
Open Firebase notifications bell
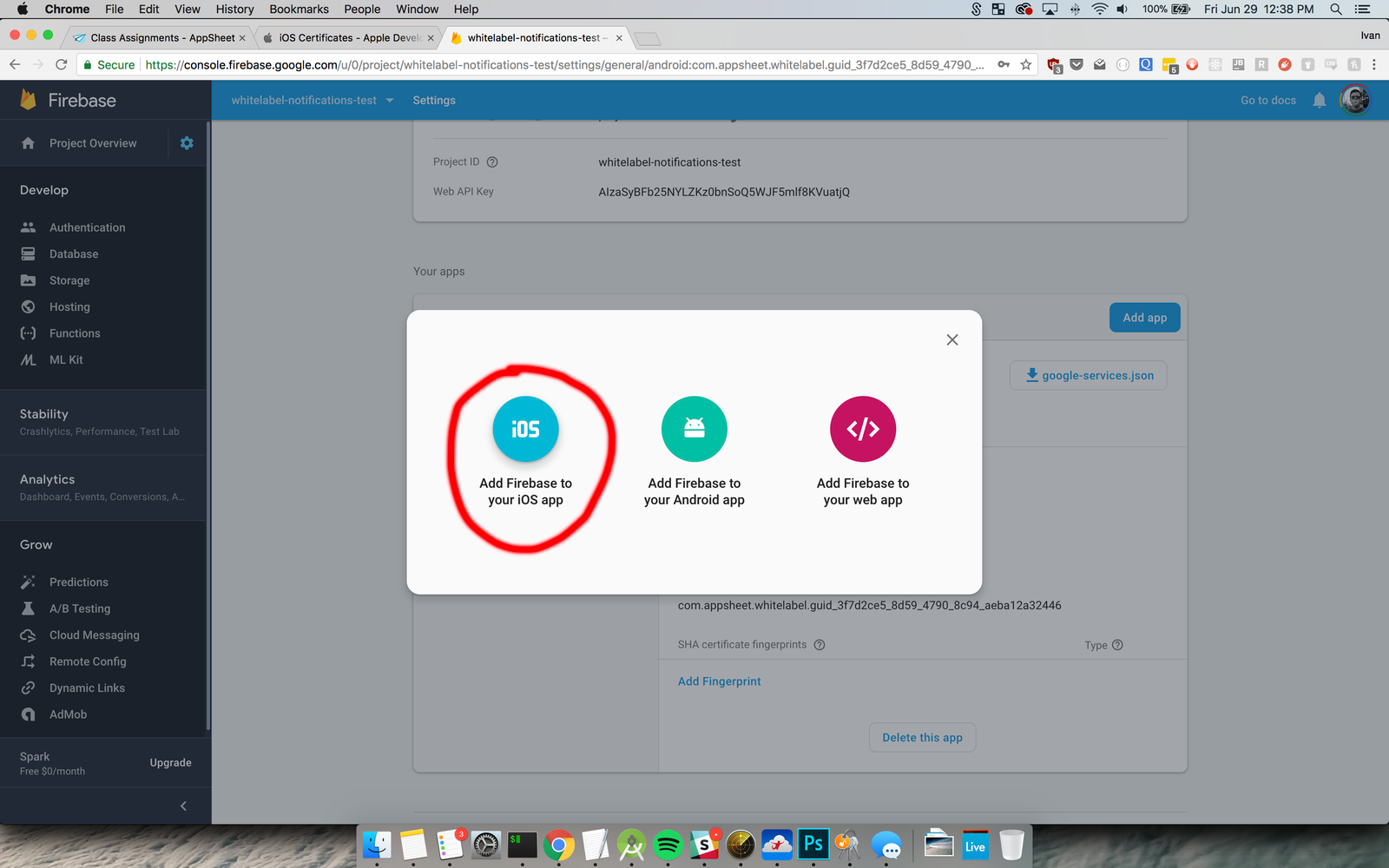point(1320,100)
